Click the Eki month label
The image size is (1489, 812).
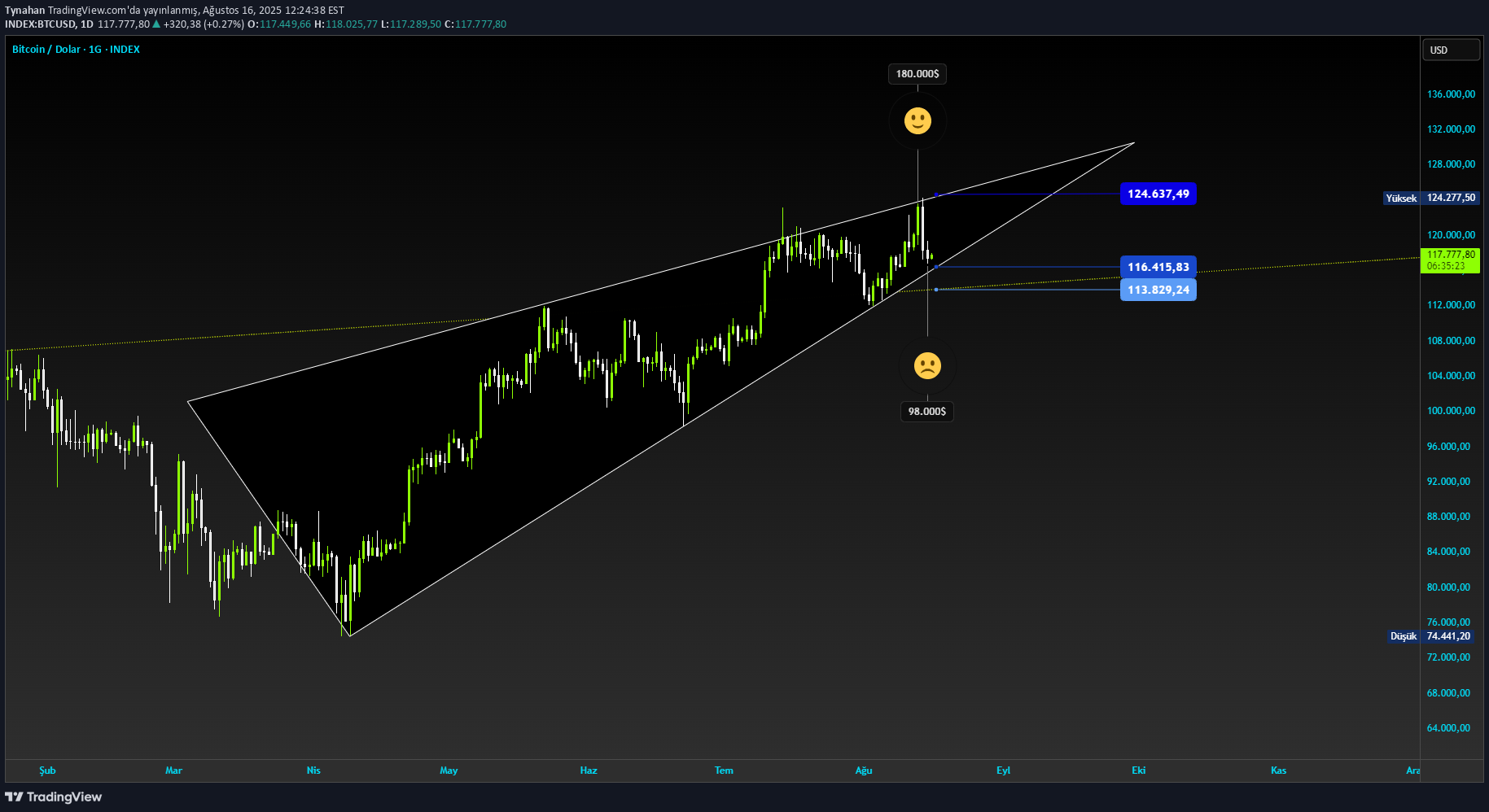(1138, 771)
